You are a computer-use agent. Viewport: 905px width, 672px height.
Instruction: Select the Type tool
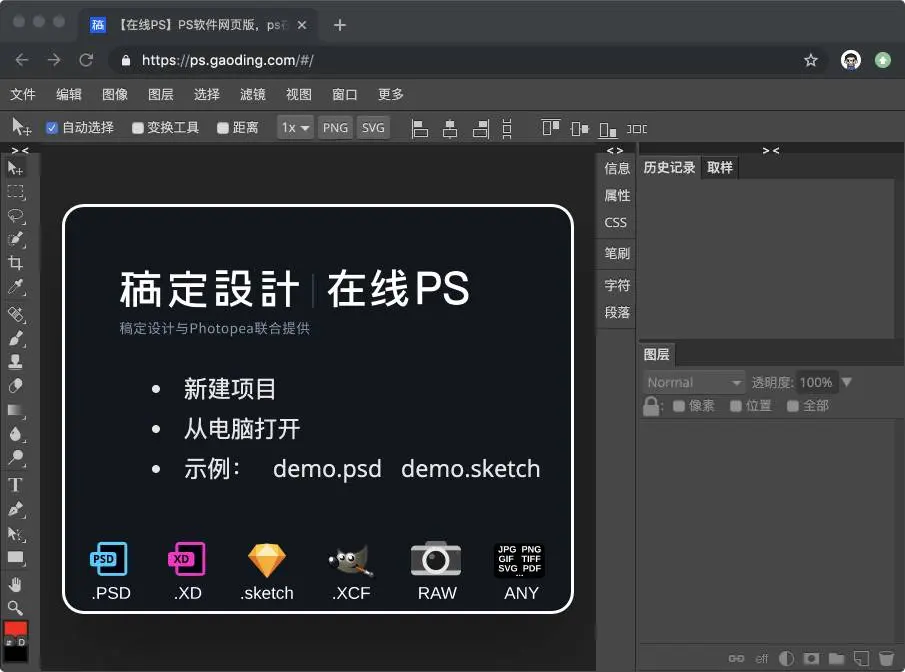pyautogui.click(x=16, y=485)
